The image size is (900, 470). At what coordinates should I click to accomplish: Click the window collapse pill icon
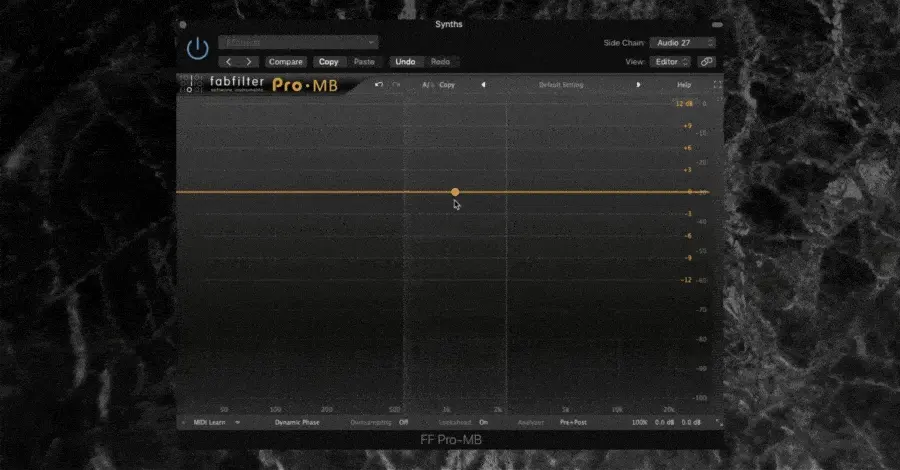tap(717, 25)
